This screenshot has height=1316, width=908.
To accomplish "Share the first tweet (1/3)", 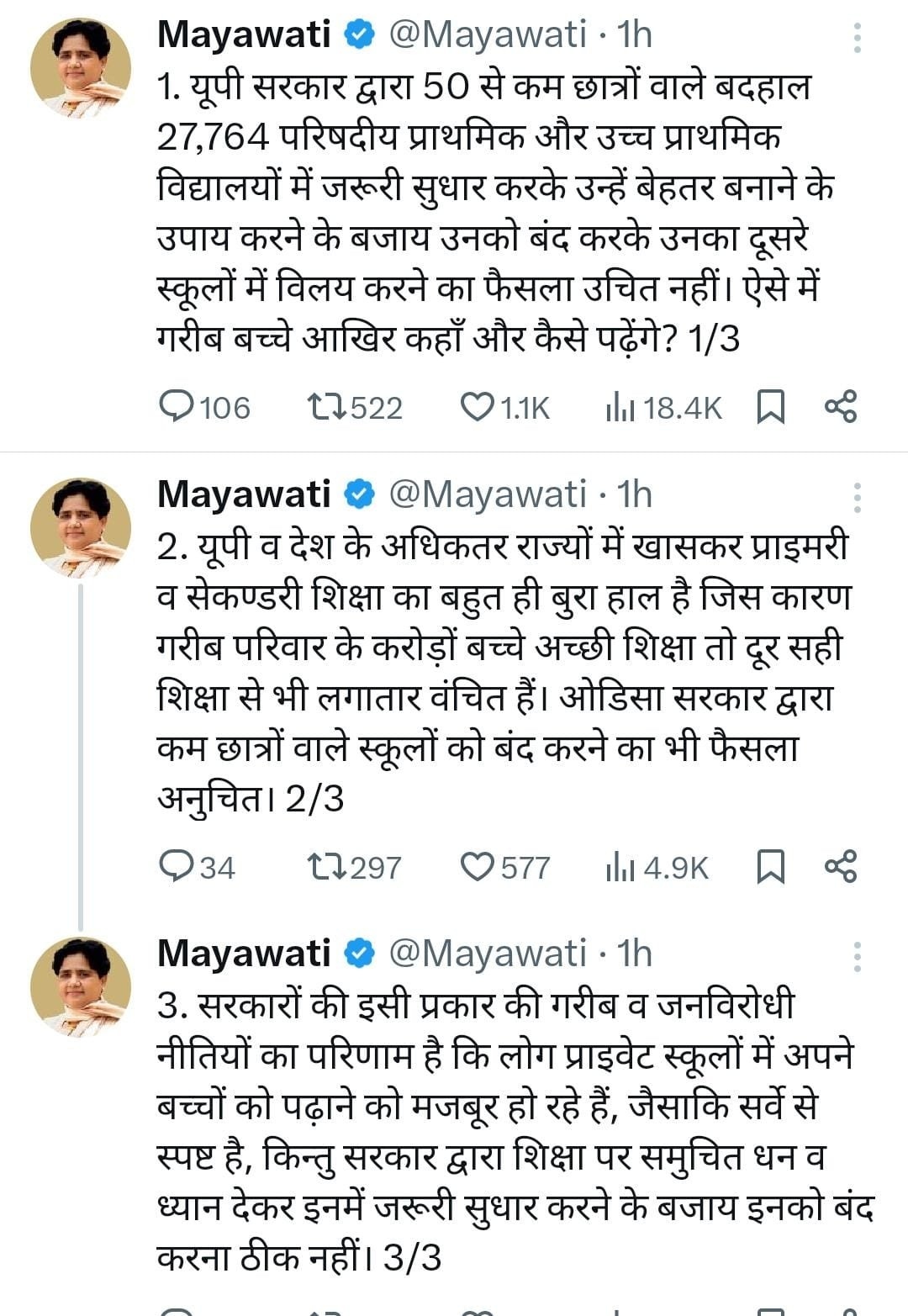I will (x=841, y=408).
